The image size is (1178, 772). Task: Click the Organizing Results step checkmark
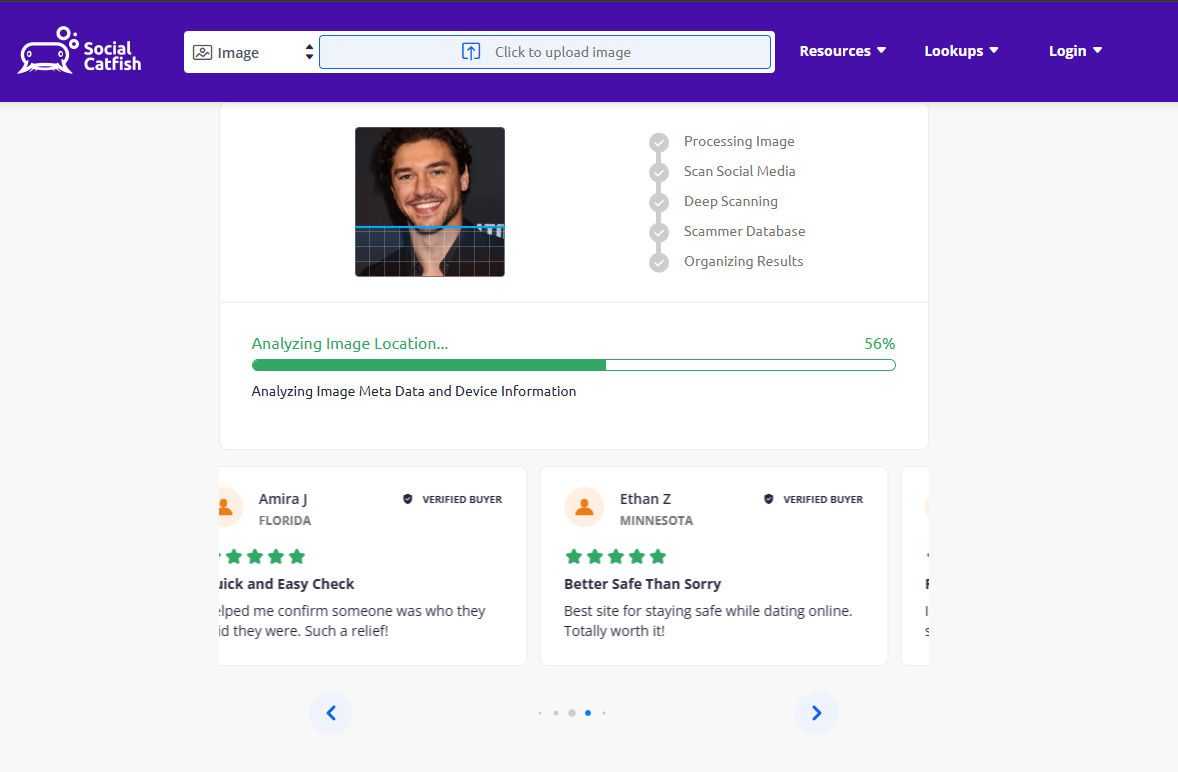pos(659,262)
